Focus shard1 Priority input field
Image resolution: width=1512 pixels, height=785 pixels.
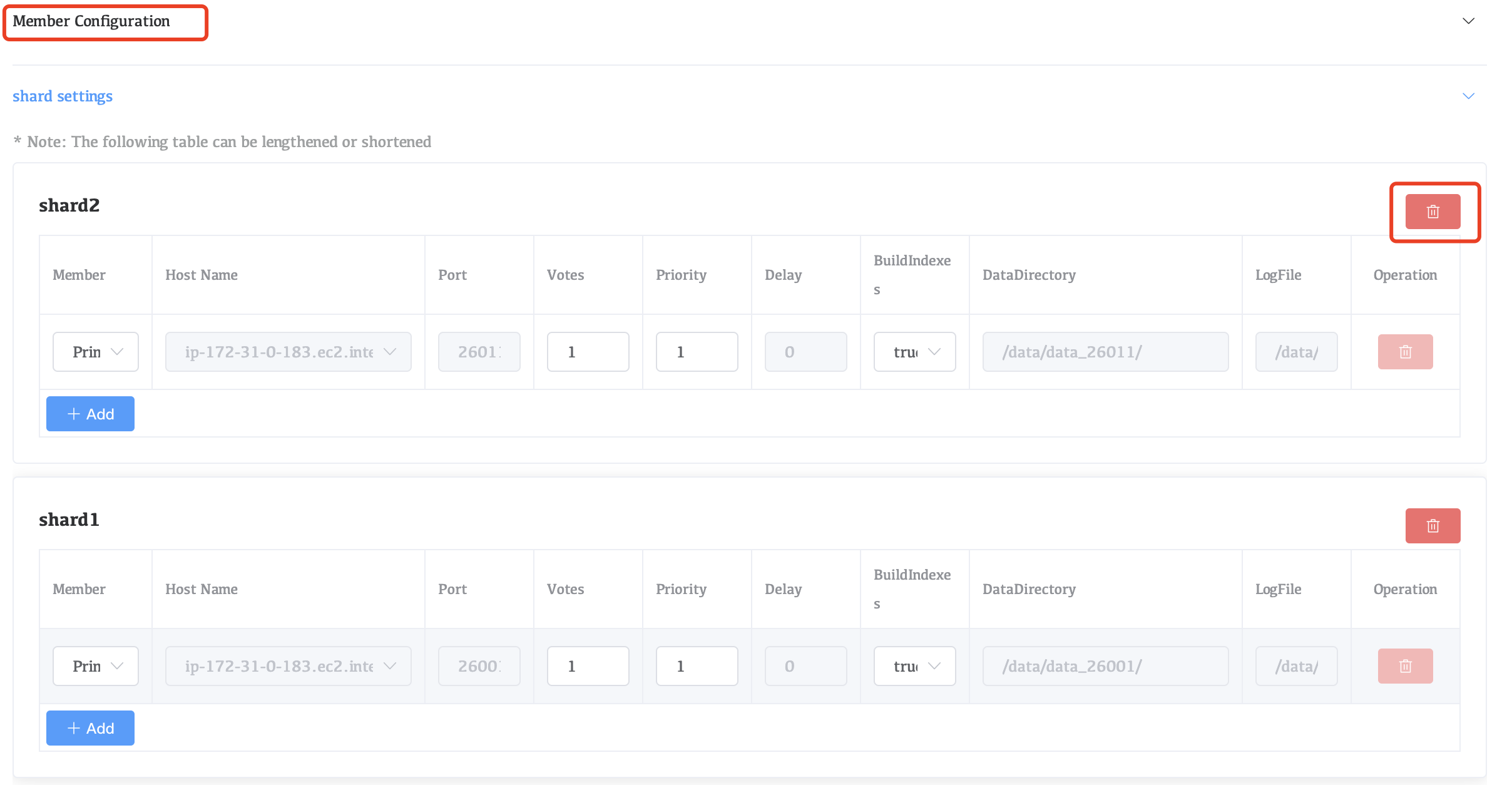[697, 666]
